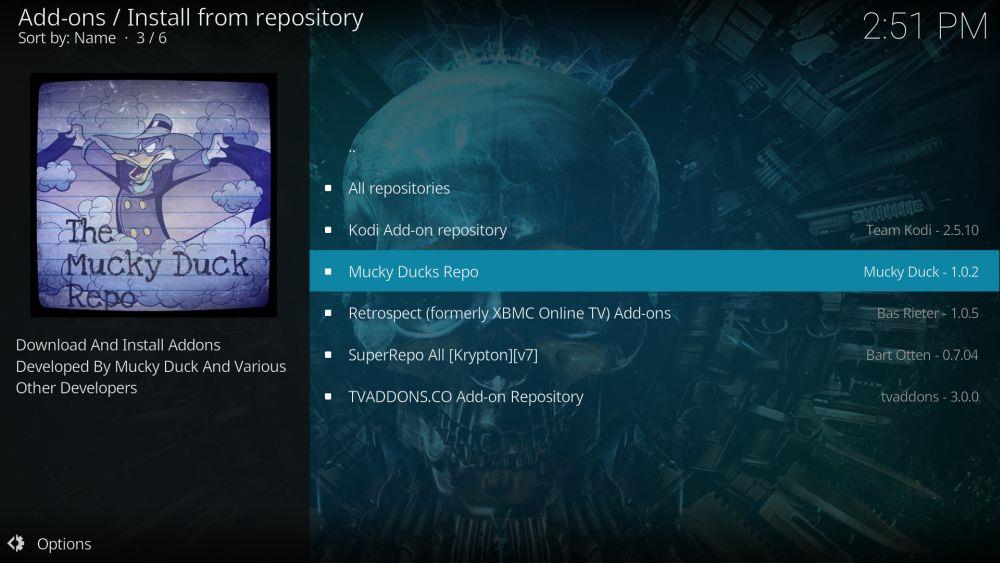Click the Mucky Duck - 1.0.2 version text
1000x563 pixels.
click(921, 272)
